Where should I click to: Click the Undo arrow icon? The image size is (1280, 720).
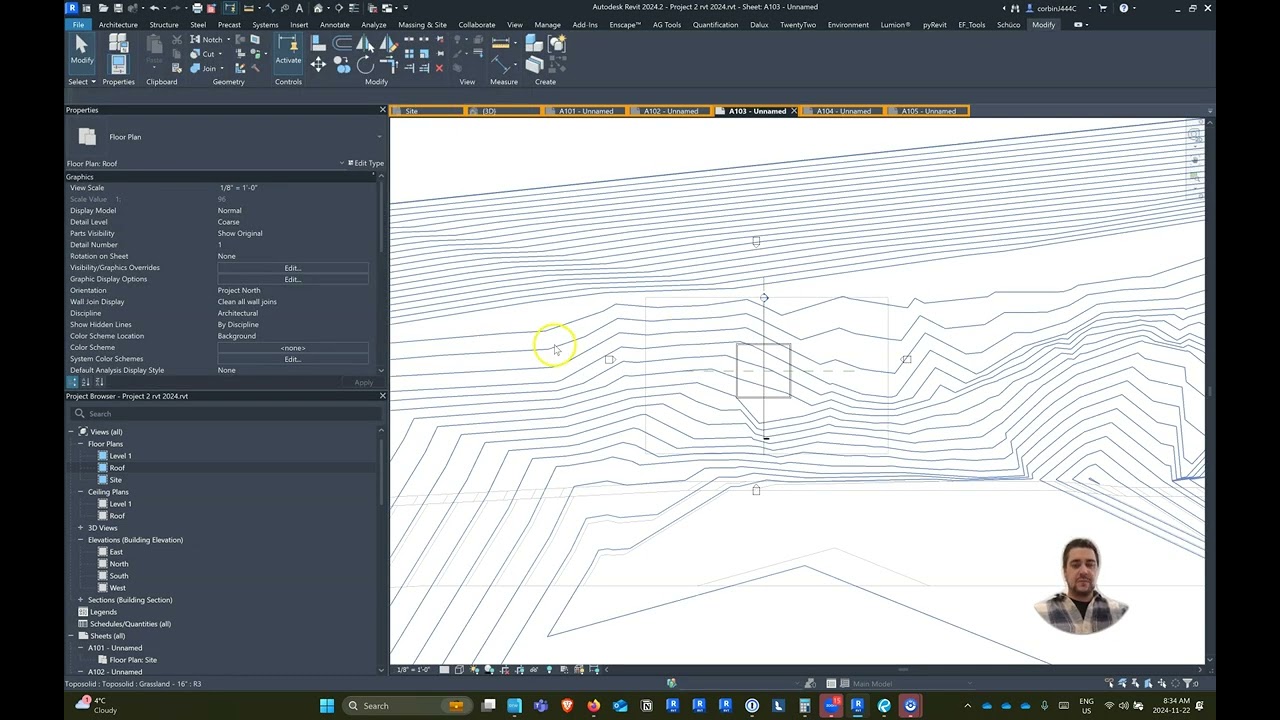[x=155, y=8]
